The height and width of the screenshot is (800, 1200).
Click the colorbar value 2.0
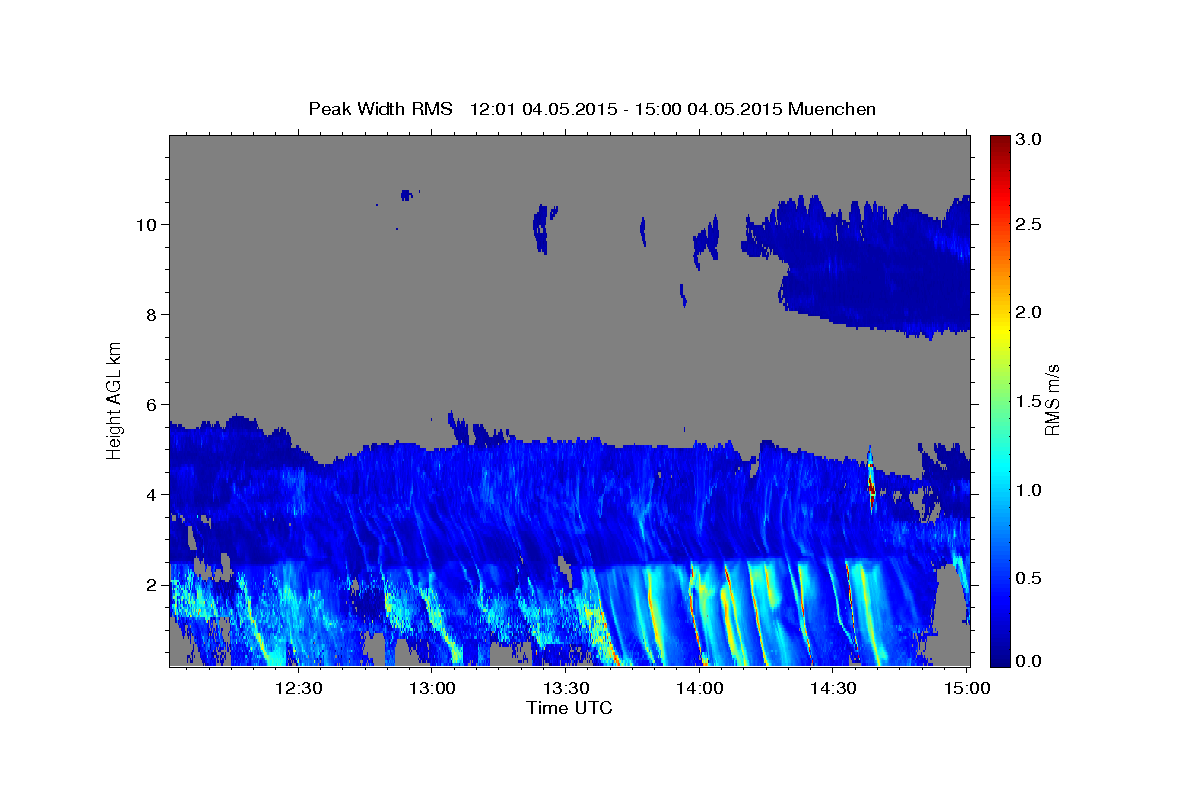click(1030, 312)
